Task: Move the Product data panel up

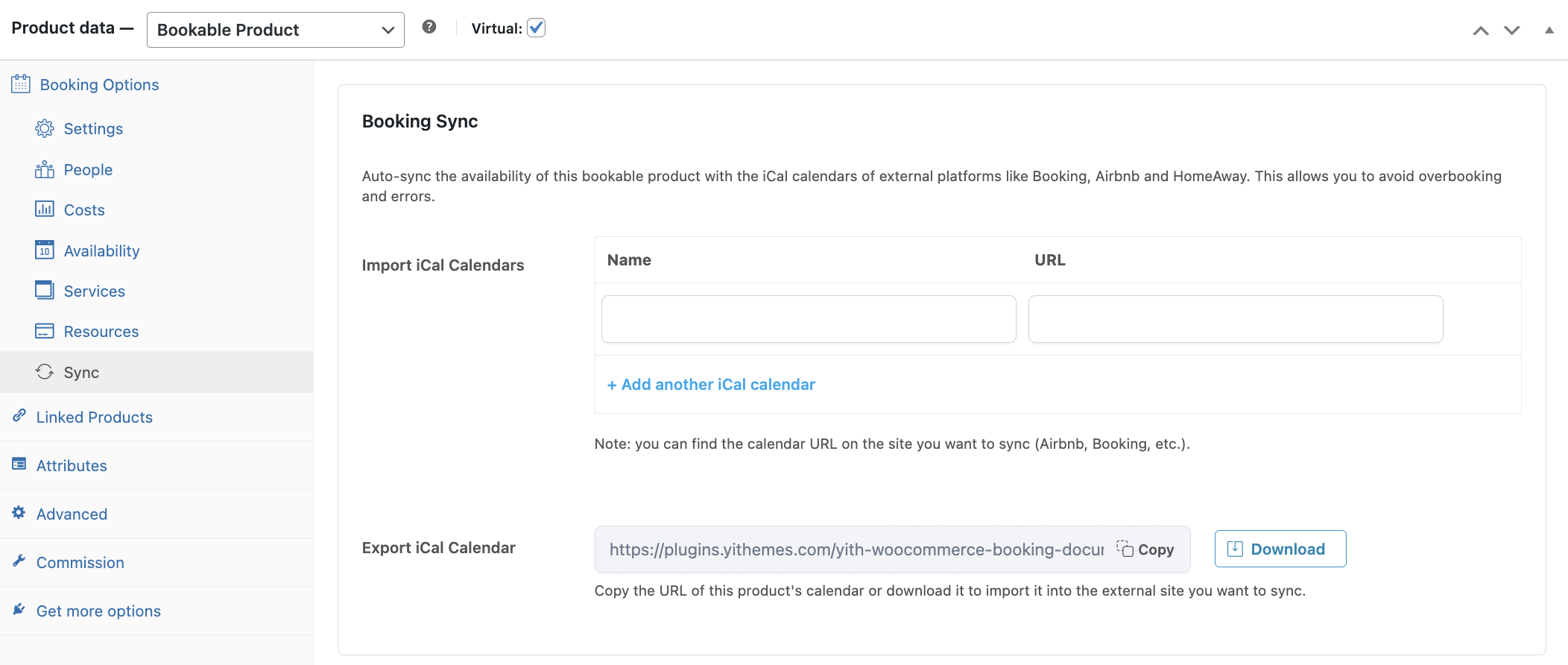Action: click(x=1481, y=31)
